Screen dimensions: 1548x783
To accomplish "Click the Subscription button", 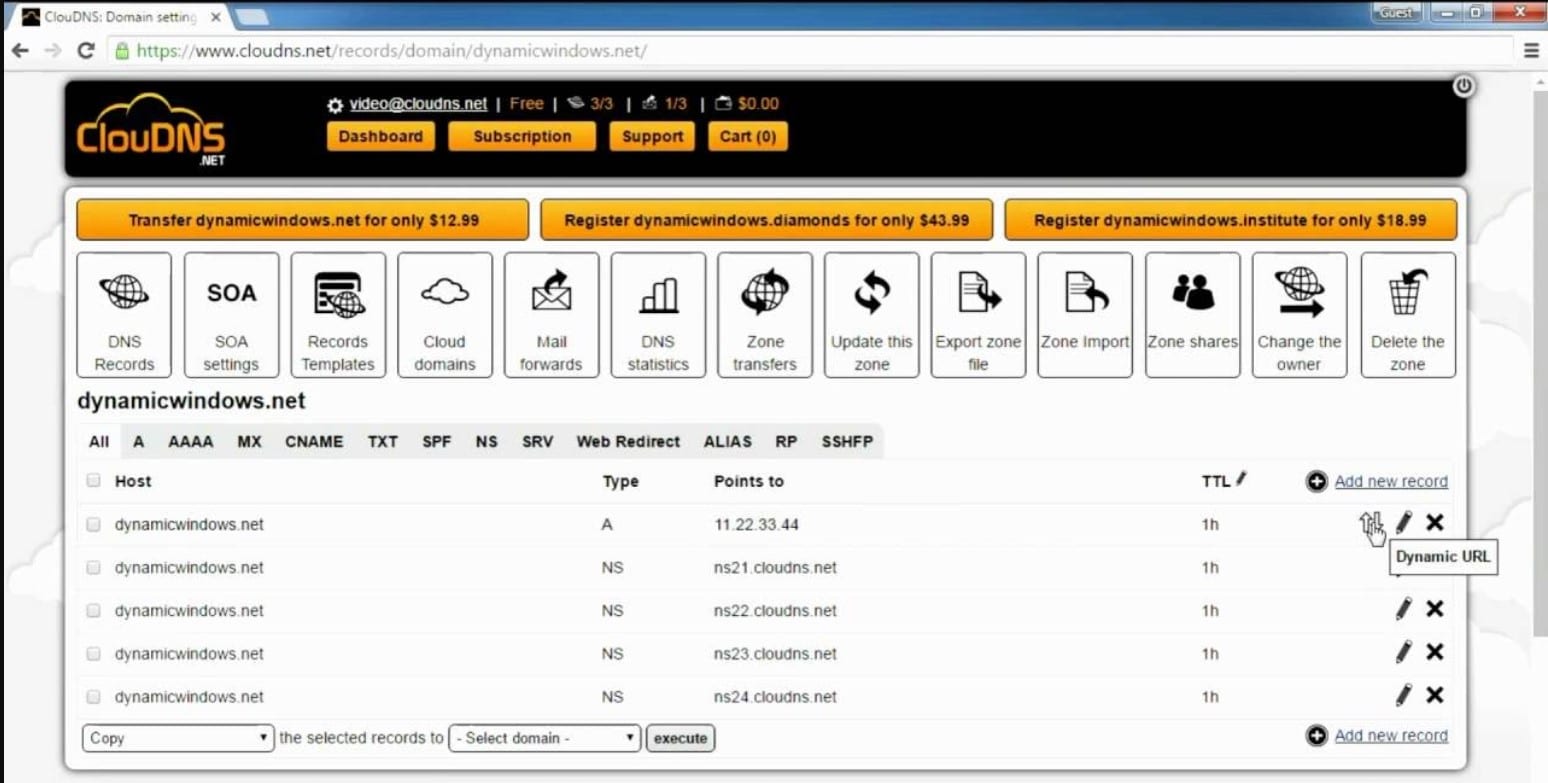I will [x=522, y=137].
